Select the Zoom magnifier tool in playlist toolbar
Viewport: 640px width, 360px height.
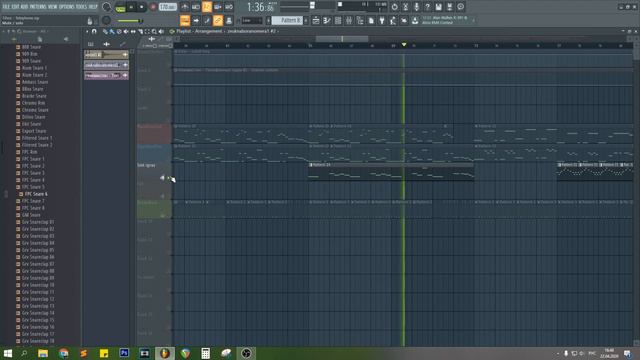[154, 31]
